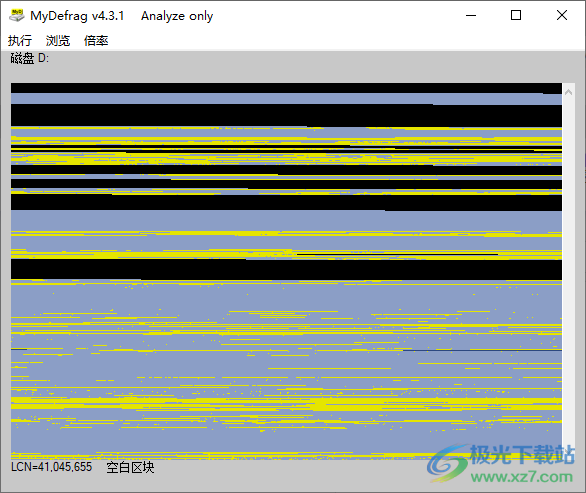
Task: Click the 空白区块 status label
Action: [x=130, y=467]
